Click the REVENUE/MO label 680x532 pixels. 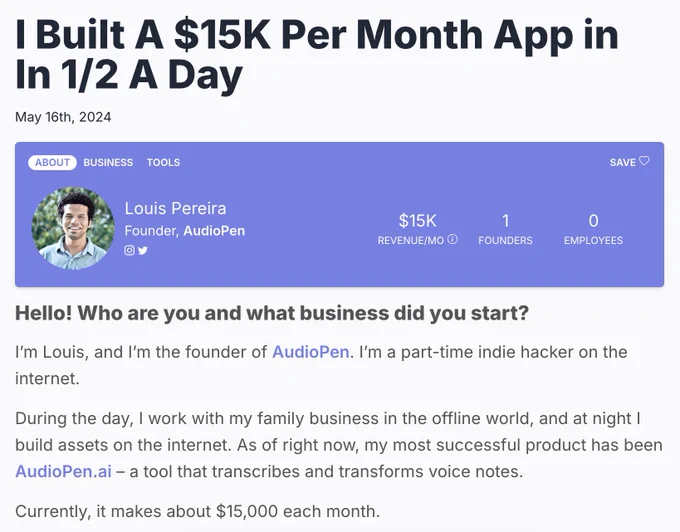[410, 240]
